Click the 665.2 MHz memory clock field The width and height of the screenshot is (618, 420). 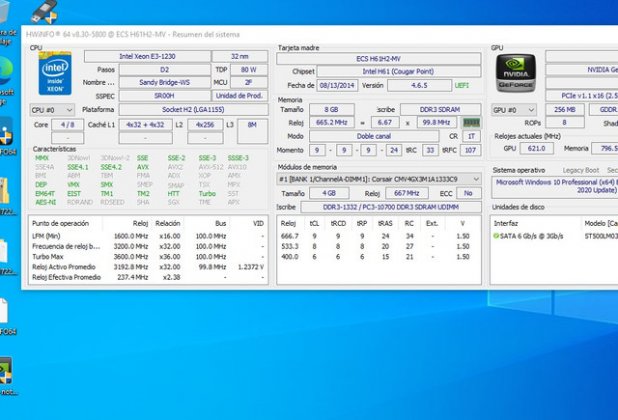point(331,123)
